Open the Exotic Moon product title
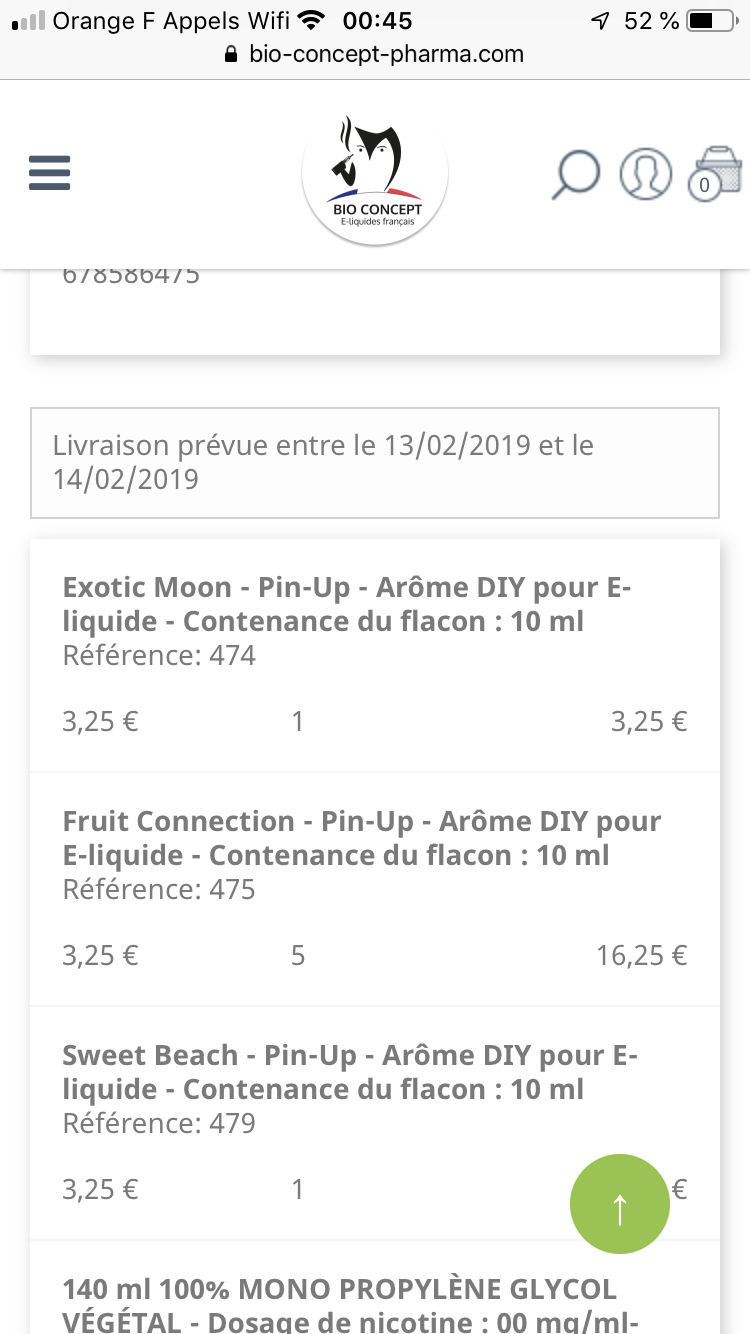The image size is (750, 1334). coord(346,604)
